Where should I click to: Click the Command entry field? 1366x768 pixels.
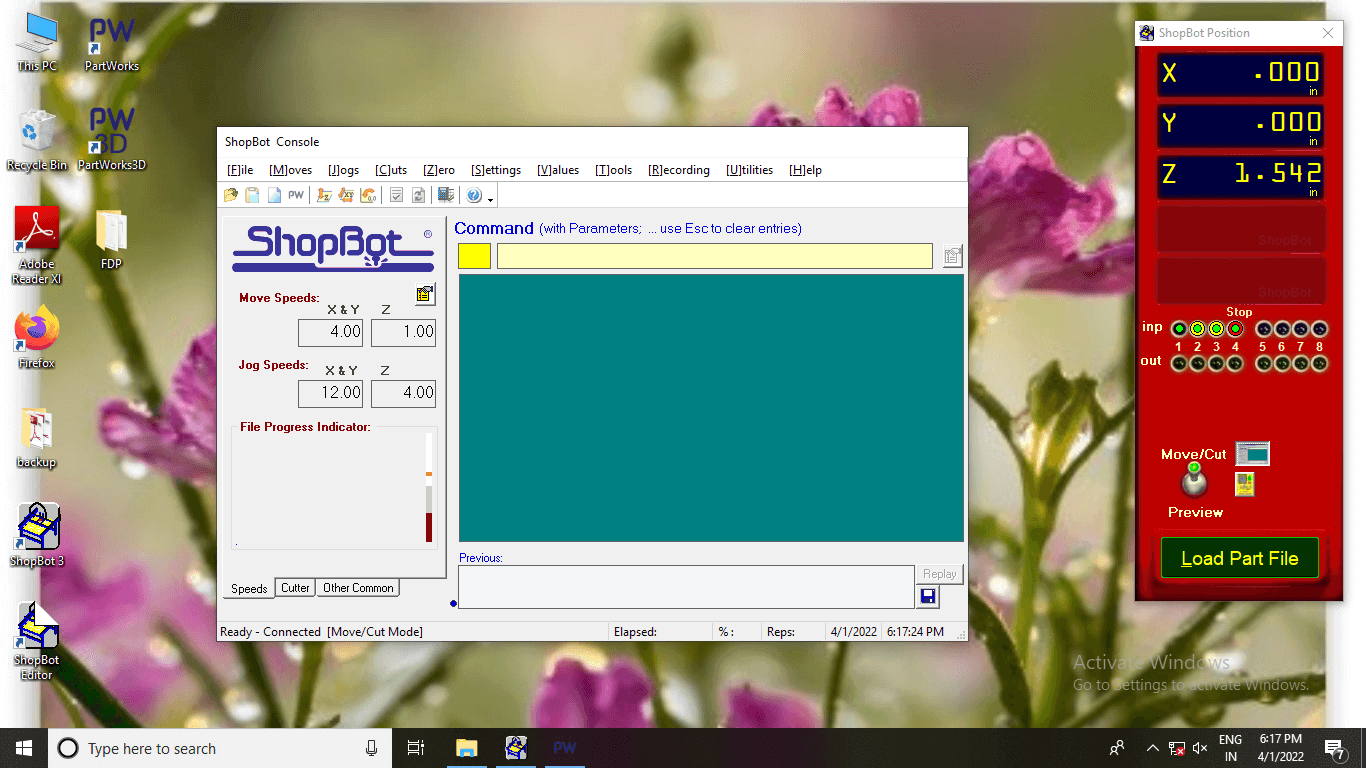715,256
